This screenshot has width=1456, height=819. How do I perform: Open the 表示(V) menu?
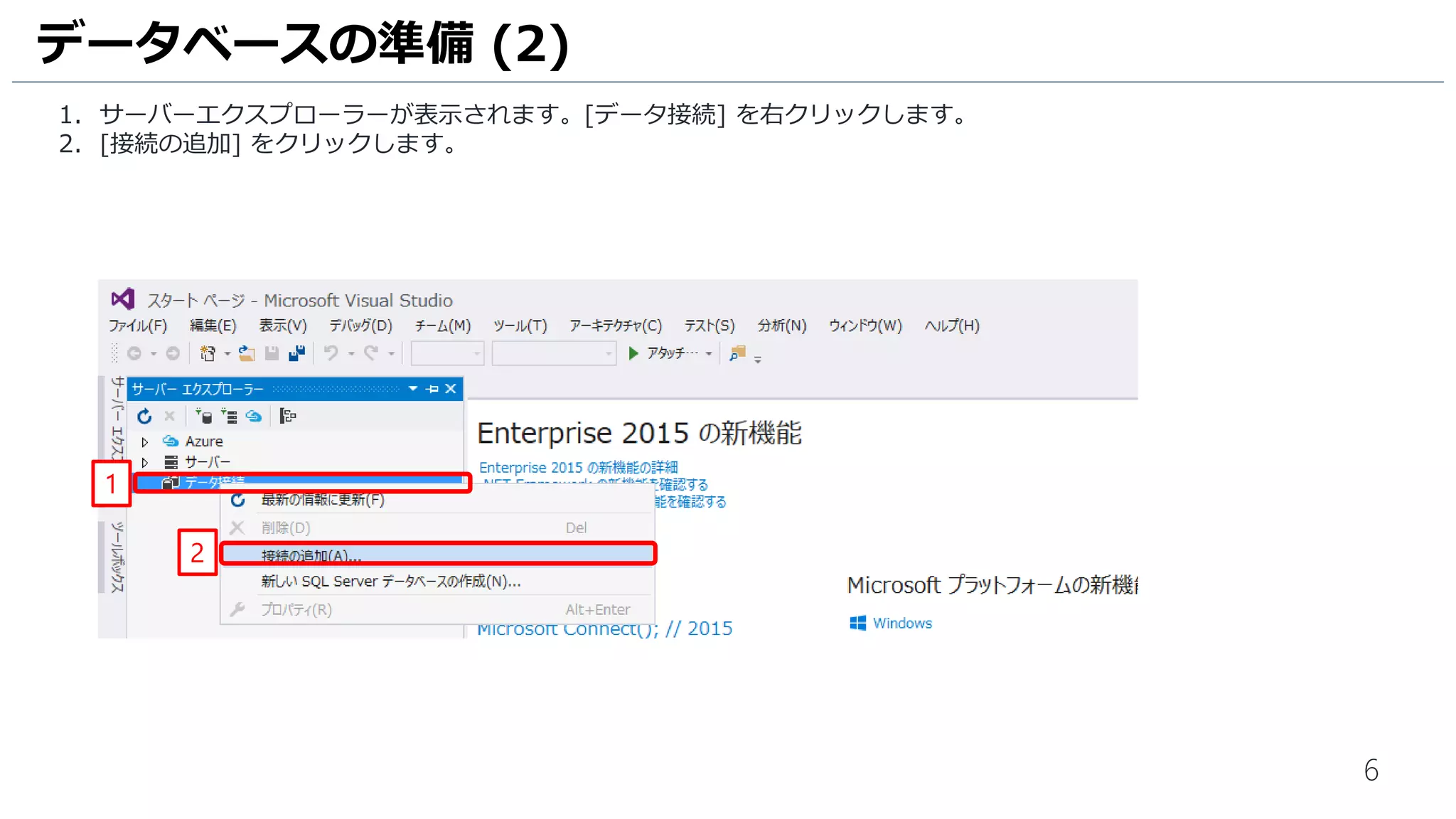click(x=283, y=326)
